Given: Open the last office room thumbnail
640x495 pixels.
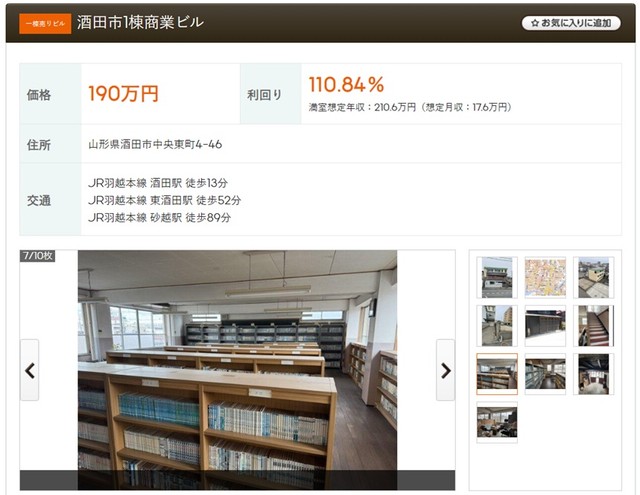Looking at the screenshot, I should [497, 422].
